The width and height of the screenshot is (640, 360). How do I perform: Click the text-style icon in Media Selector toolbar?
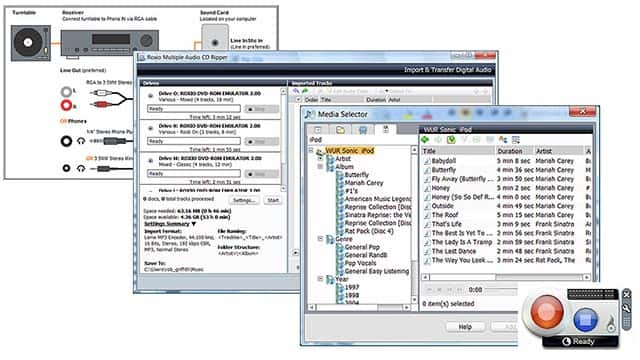point(503,140)
